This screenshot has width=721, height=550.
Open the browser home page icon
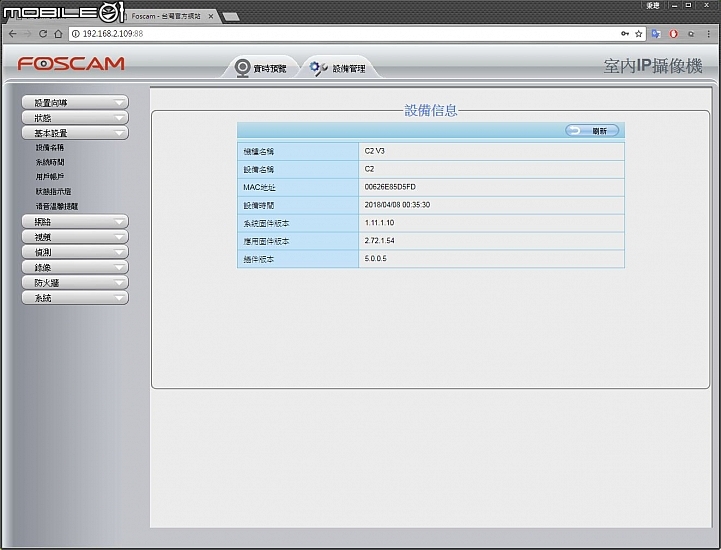(x=58, y=34)
